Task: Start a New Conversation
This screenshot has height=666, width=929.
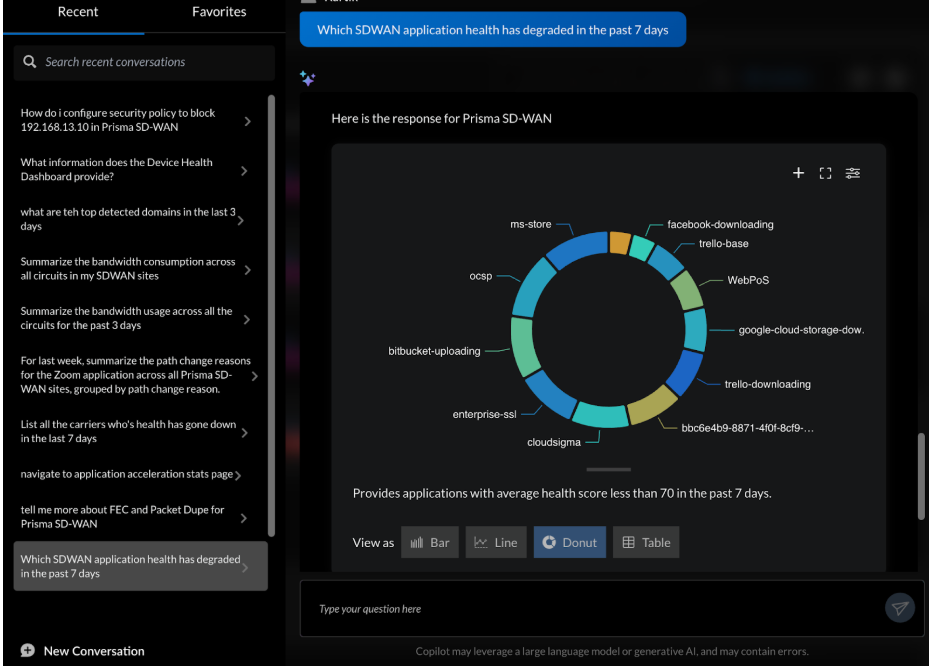Action: click(94, 650)
